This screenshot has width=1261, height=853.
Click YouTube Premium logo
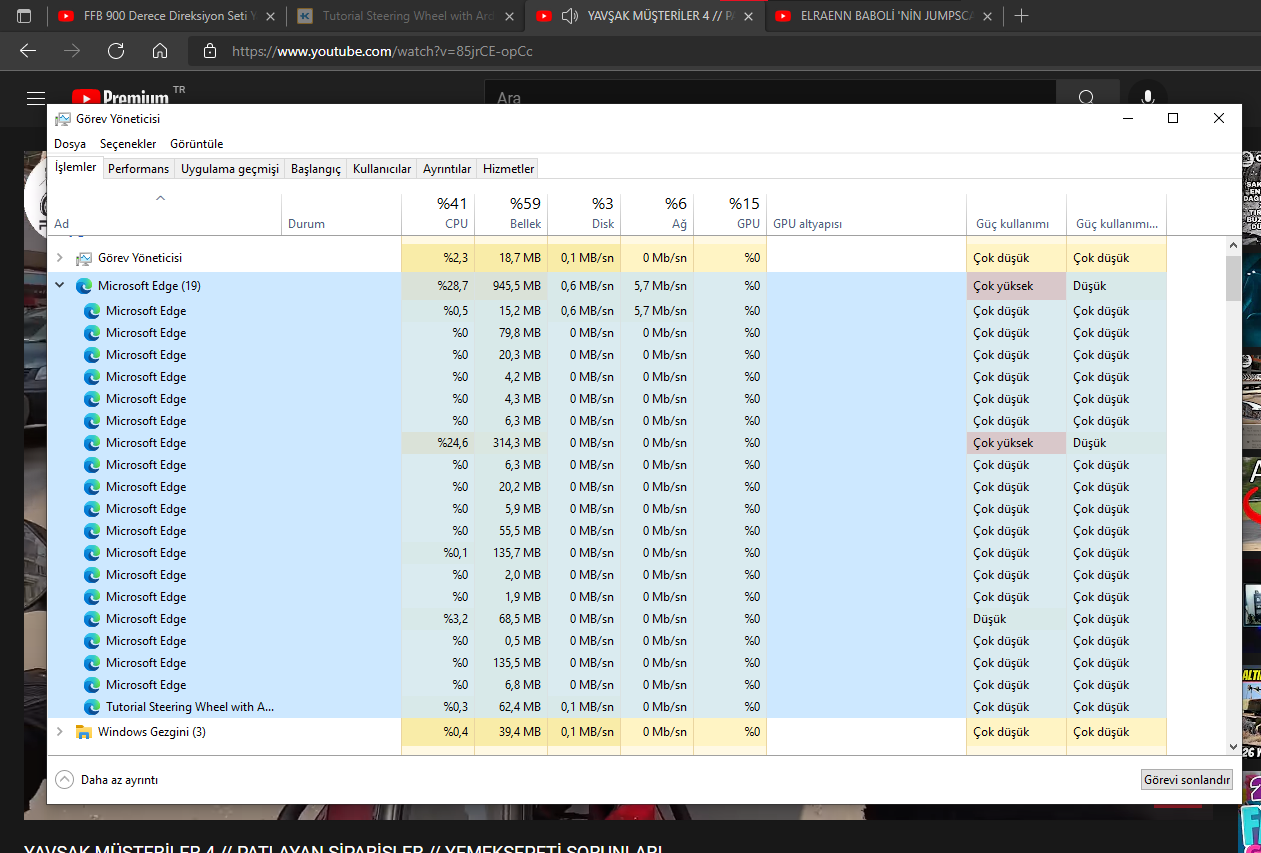[x=121, y=98]
